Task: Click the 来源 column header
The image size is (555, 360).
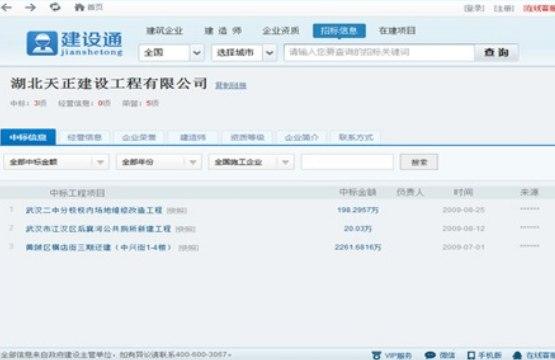Action: tap(529, 192)
